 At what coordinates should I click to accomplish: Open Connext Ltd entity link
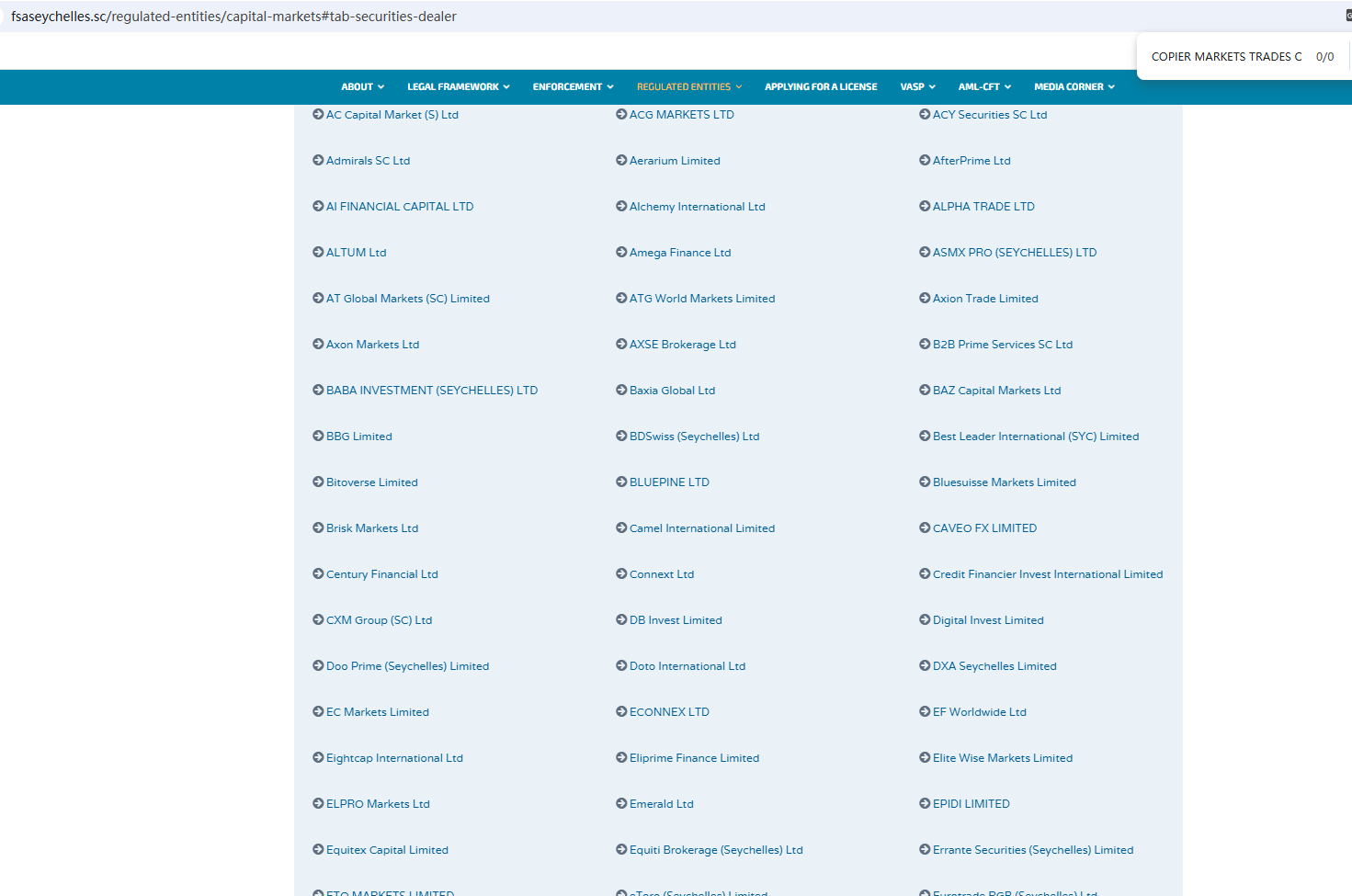click(662, 574)
